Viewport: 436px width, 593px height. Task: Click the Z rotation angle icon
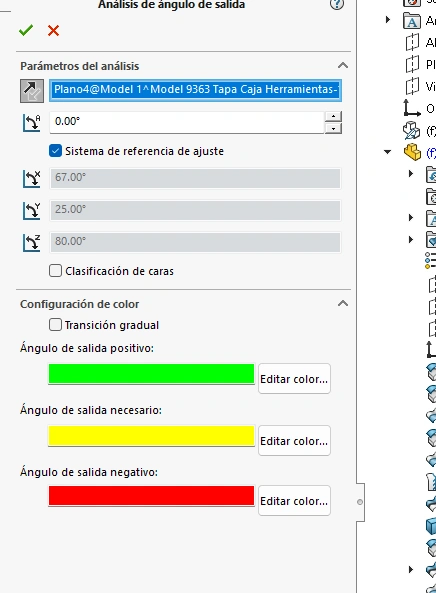[31, 243]
